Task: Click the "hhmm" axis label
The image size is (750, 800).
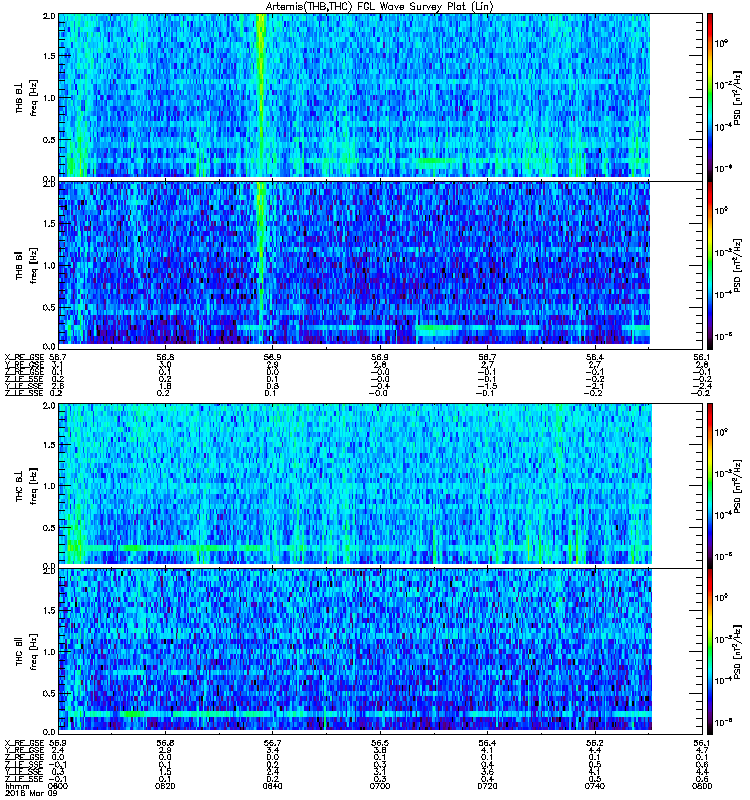Action: 16,787
